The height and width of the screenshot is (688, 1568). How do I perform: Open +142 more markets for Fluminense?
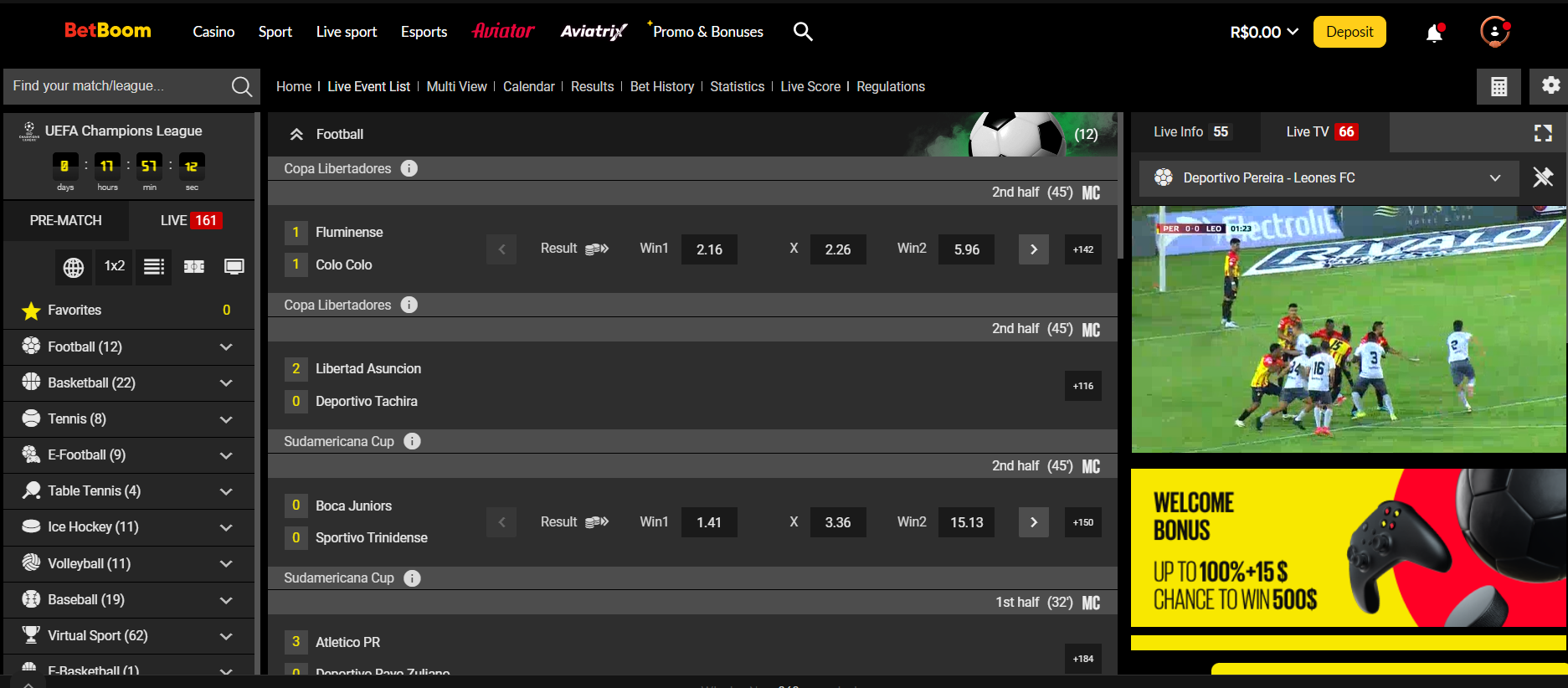(x=1083, y=249)
